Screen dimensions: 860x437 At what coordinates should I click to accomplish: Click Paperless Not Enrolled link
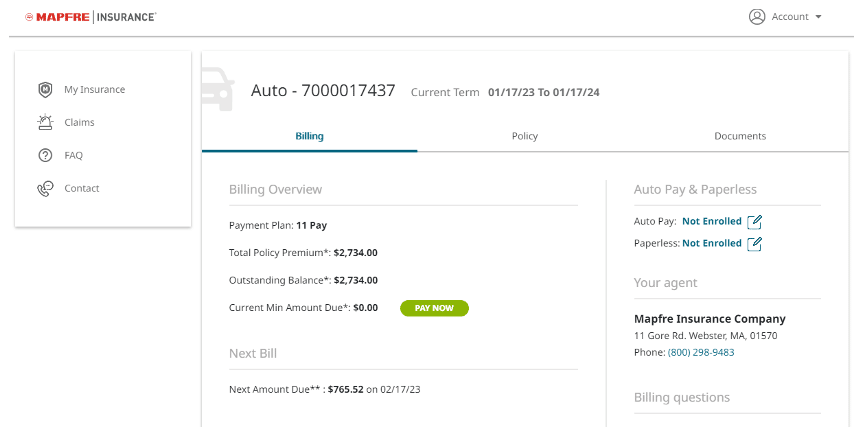[x=712, y=243]
